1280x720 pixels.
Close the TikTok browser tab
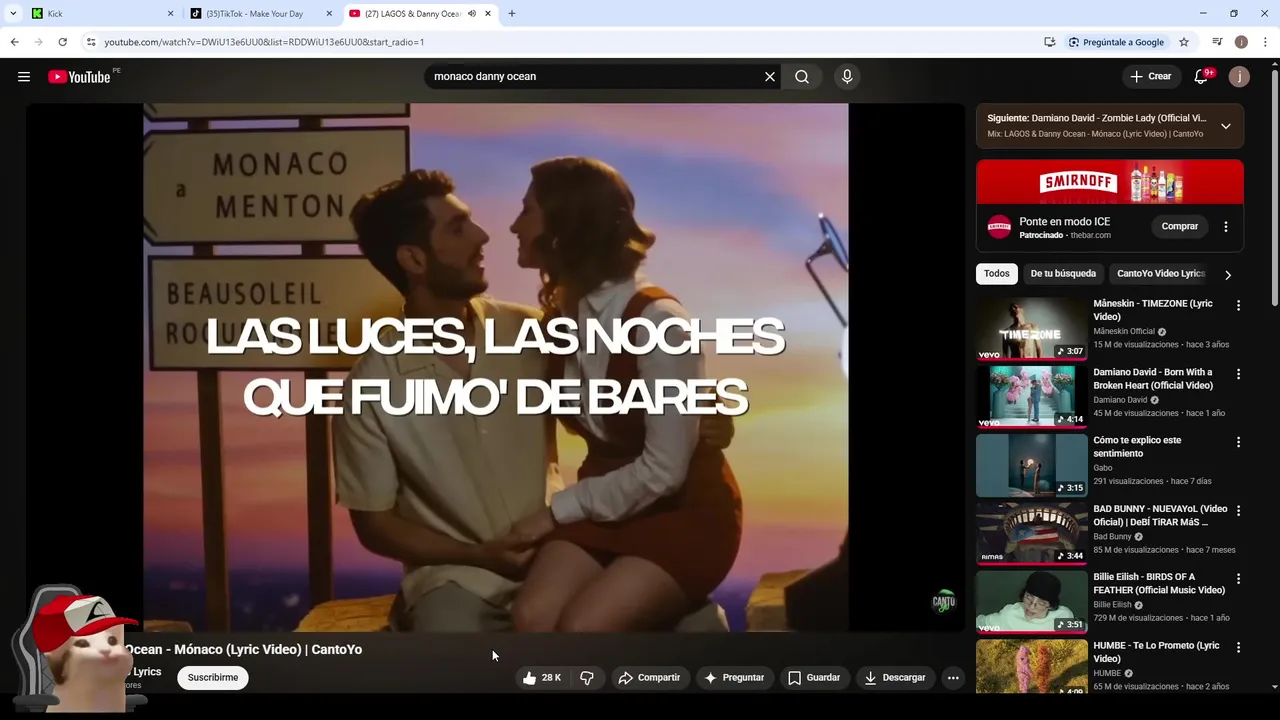click(329, 14)
